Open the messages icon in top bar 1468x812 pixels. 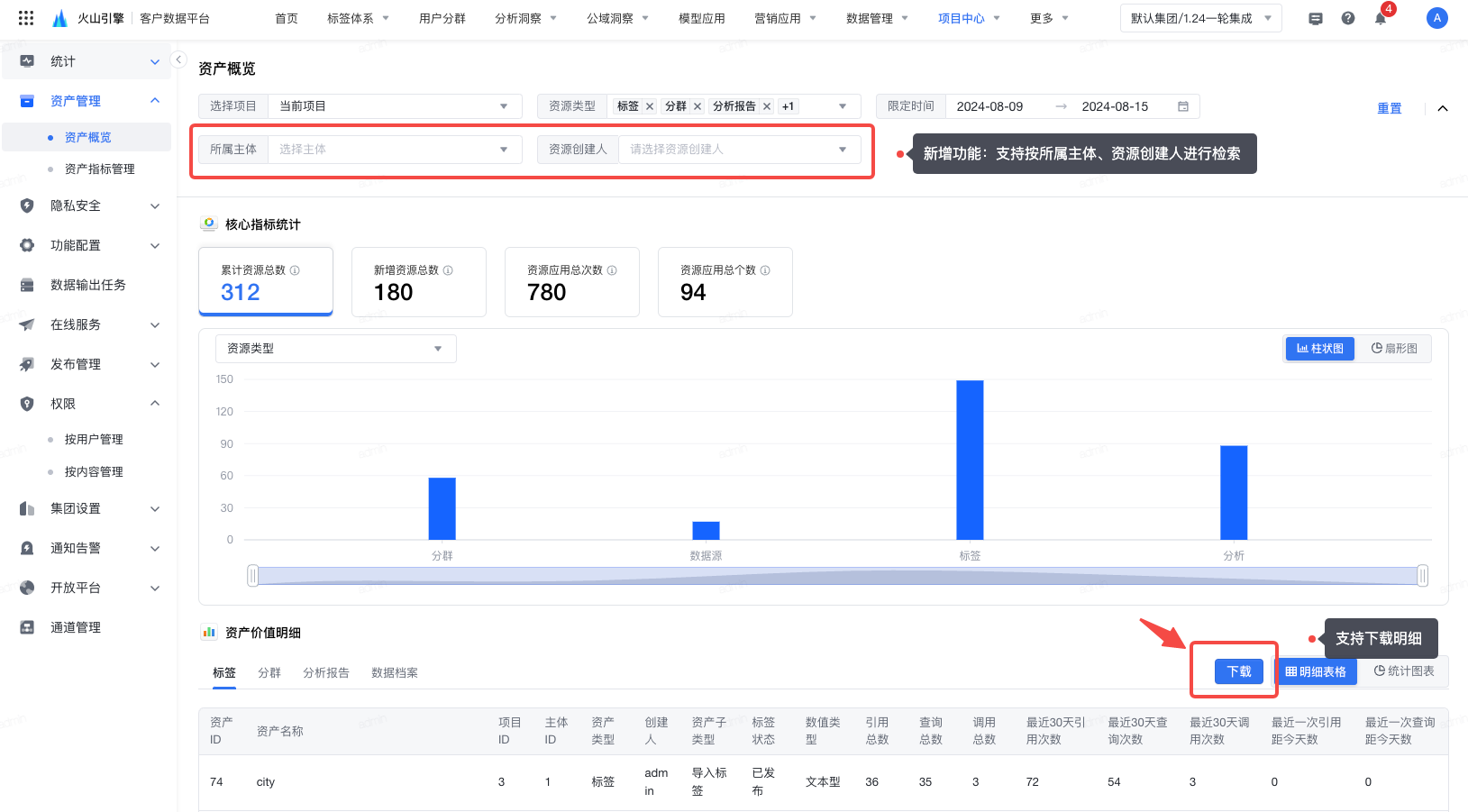click(x=1315, y=19)
